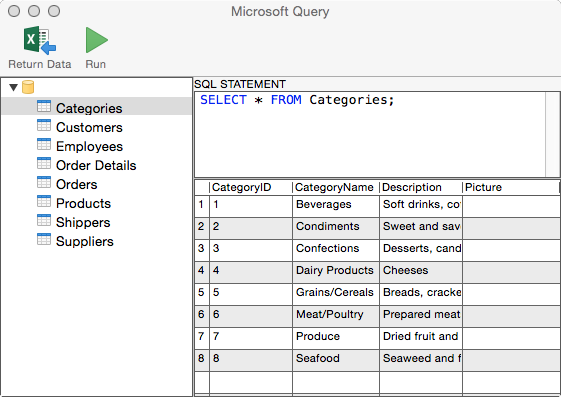Select the Condiments cell
This screenshot has height=397, width=561.
(x=336, y=228)
